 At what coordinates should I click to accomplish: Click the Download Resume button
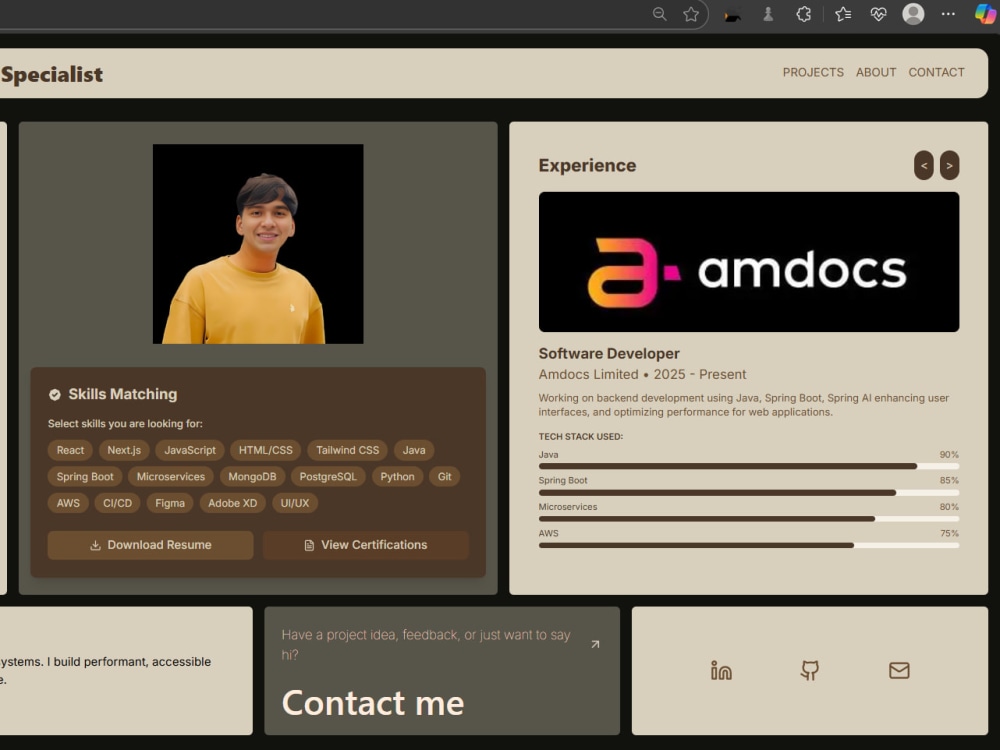point(151,545)
